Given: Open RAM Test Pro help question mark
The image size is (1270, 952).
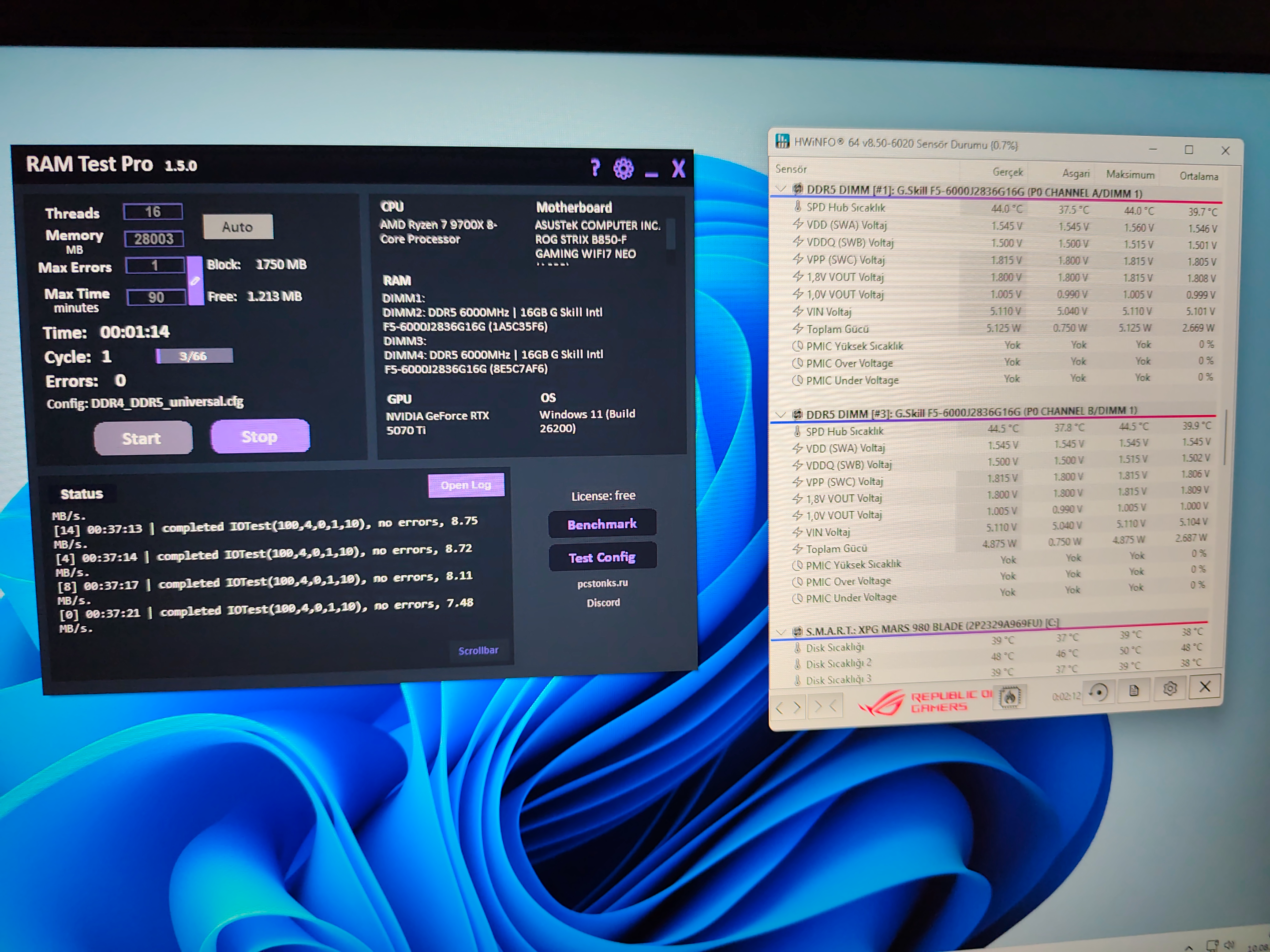Looking at the screenshot, I should click(595, 167).
